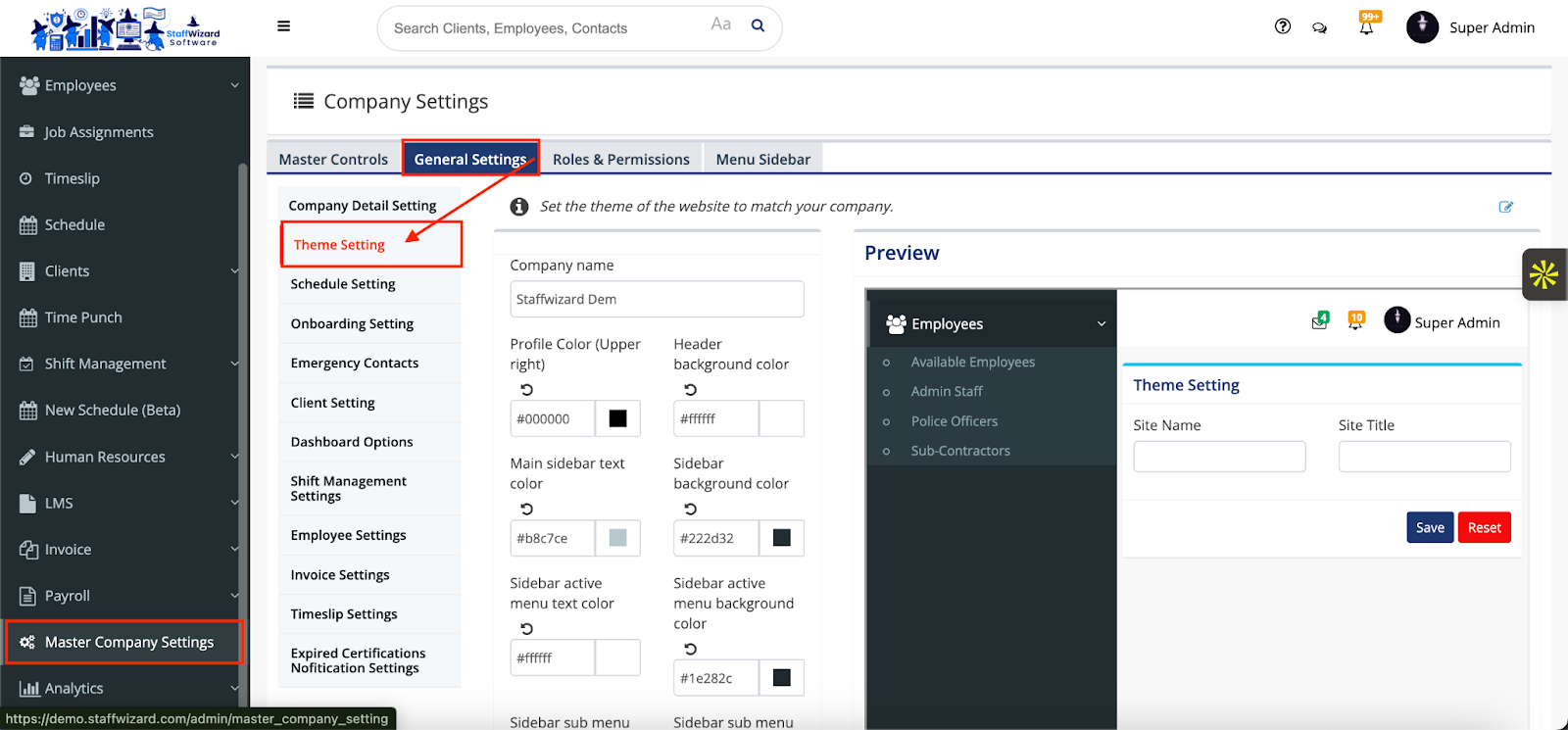Switch to the Master Controls tab
Screen dimensions: 1568x730
pos(333,160)
